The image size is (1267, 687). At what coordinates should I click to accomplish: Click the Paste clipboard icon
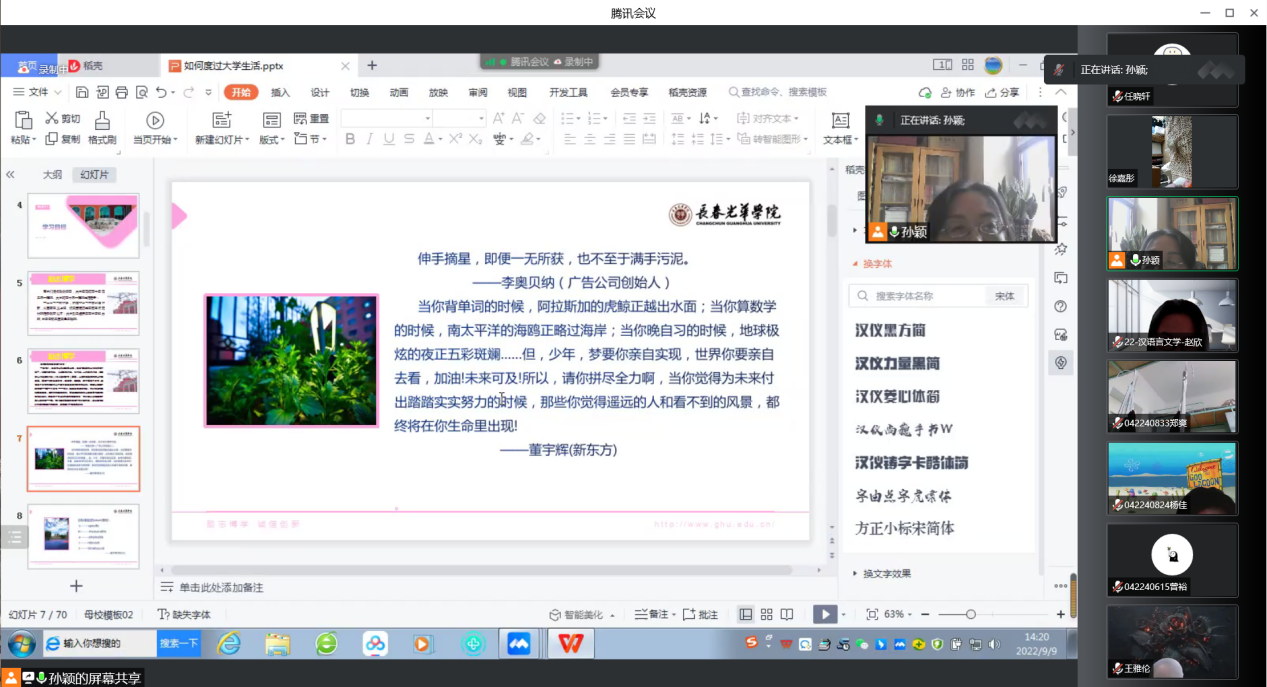pos(22,120)
